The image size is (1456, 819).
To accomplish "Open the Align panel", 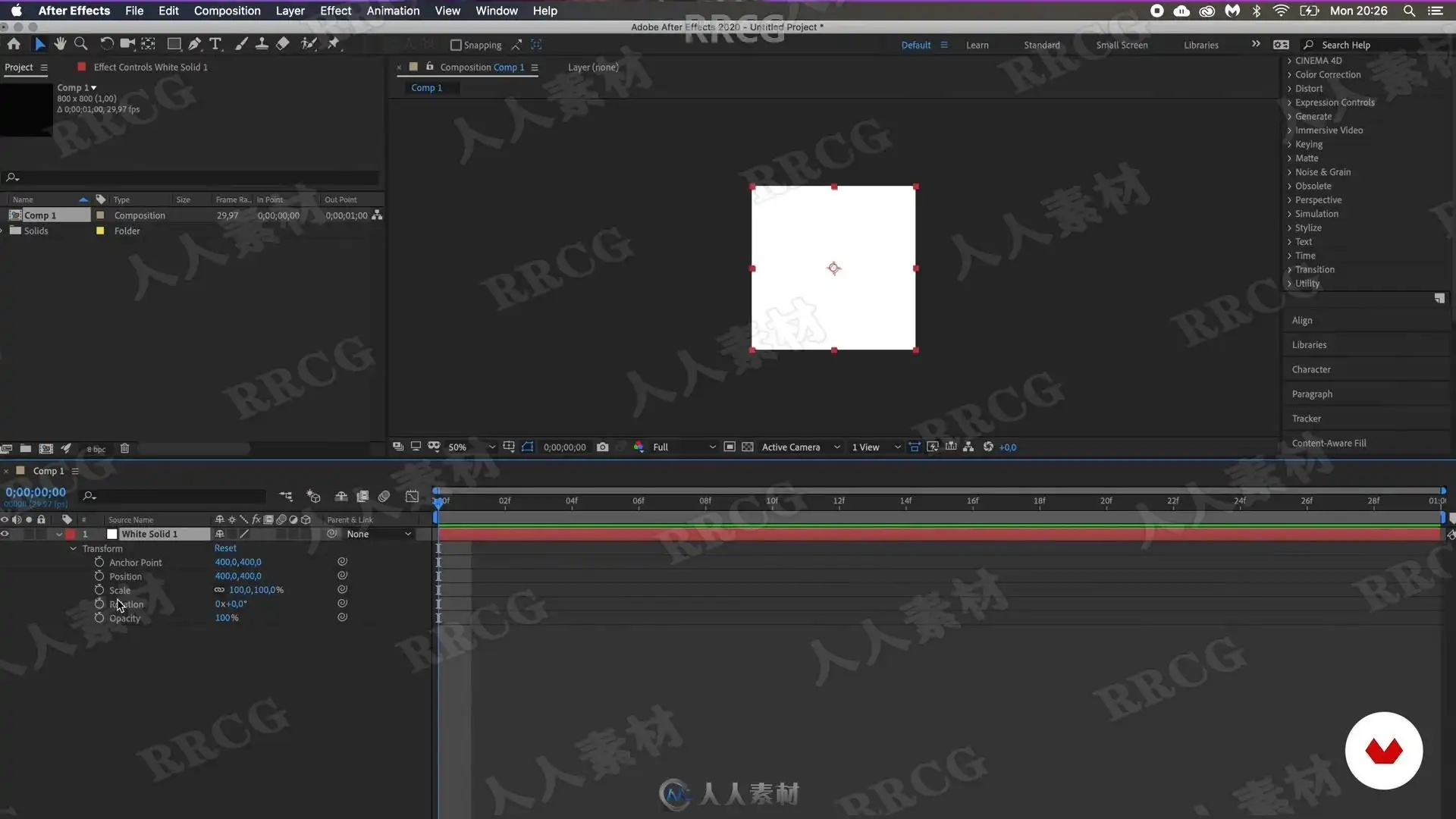I will (1301, 320).
